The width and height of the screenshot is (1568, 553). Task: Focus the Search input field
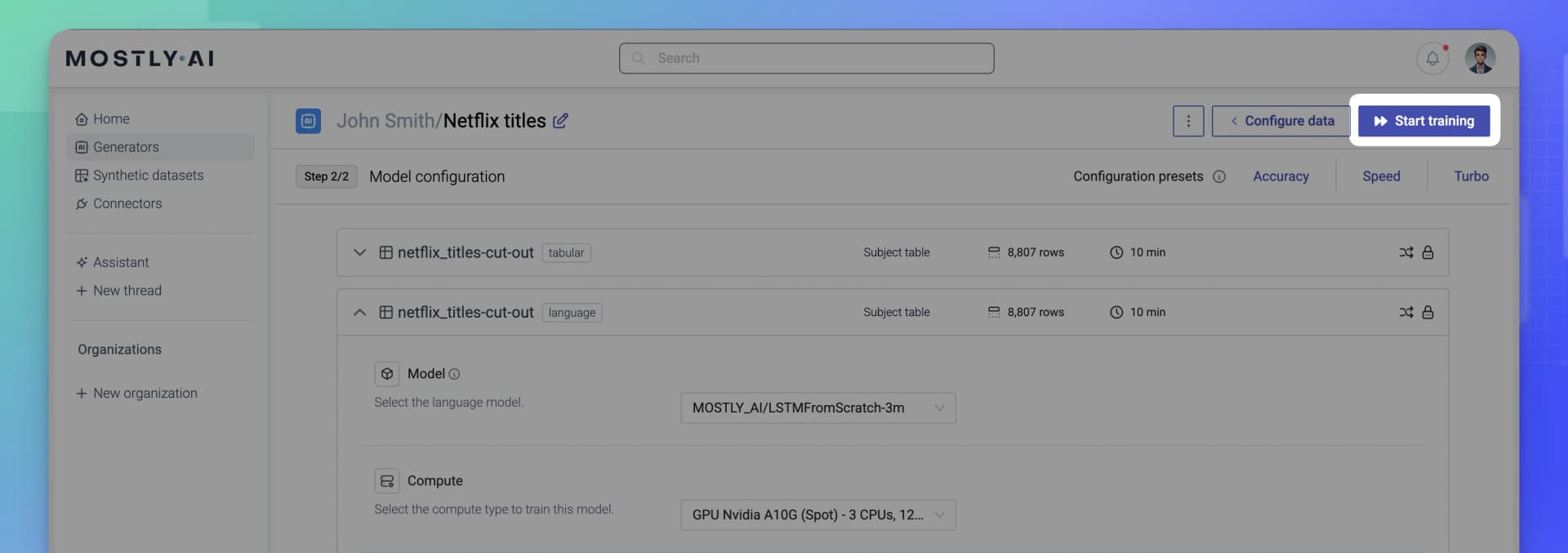(x=806, y=58)
